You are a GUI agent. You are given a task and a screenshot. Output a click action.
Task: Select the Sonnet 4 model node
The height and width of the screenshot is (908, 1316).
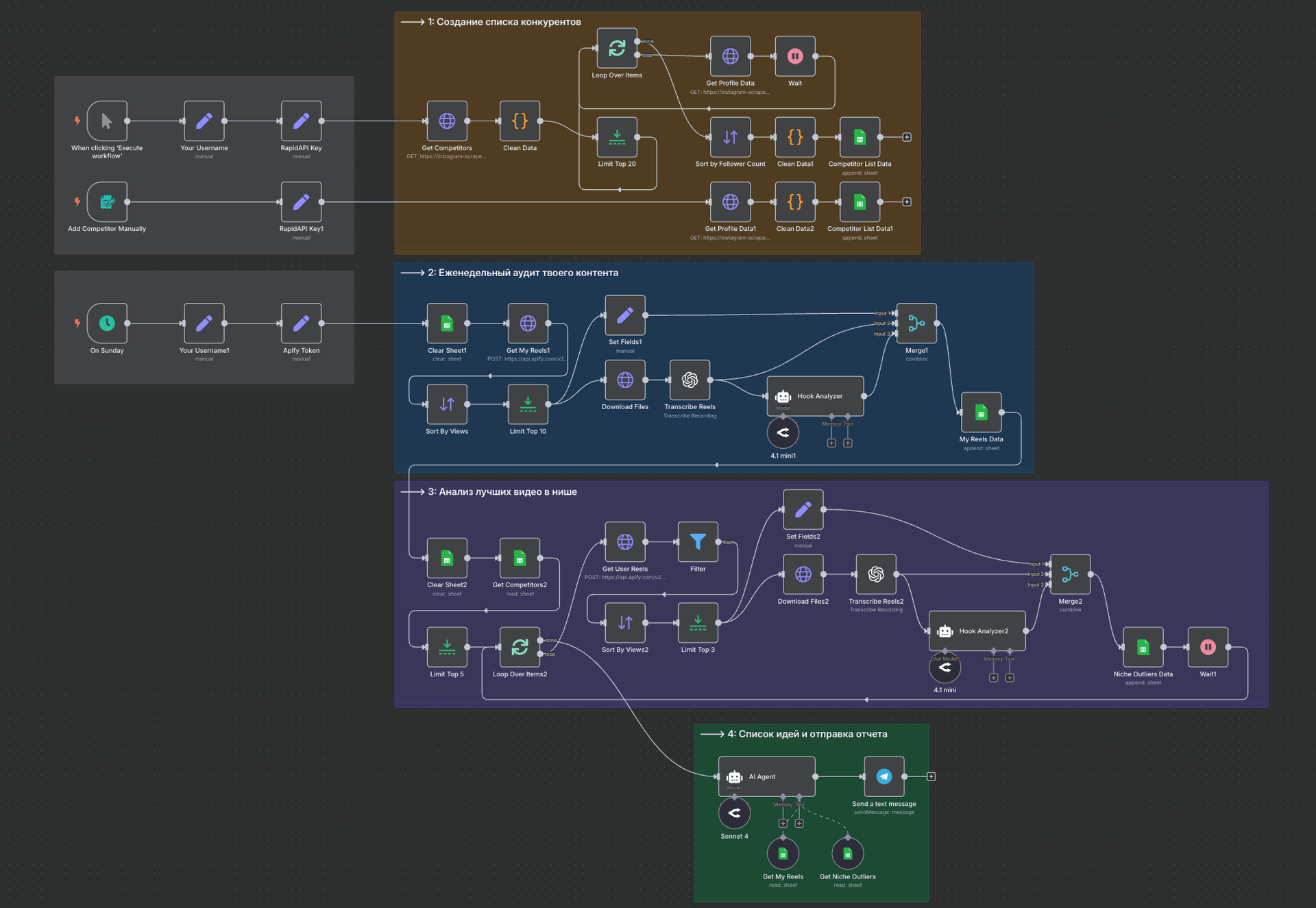[734, 813]
